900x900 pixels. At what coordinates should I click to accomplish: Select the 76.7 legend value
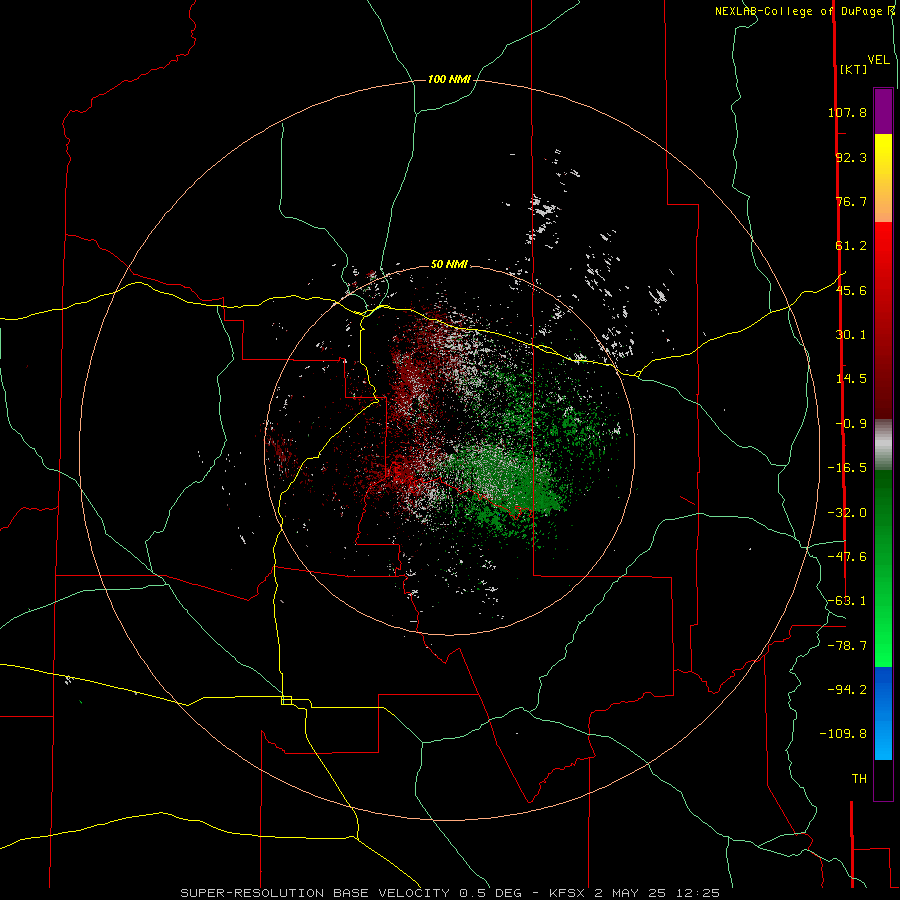[851, 201]
